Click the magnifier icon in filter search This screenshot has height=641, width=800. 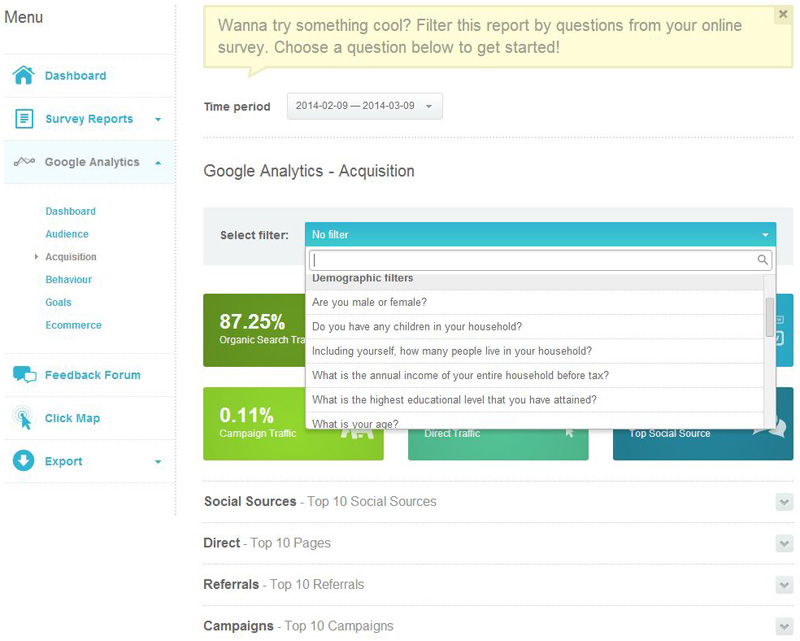763,260
